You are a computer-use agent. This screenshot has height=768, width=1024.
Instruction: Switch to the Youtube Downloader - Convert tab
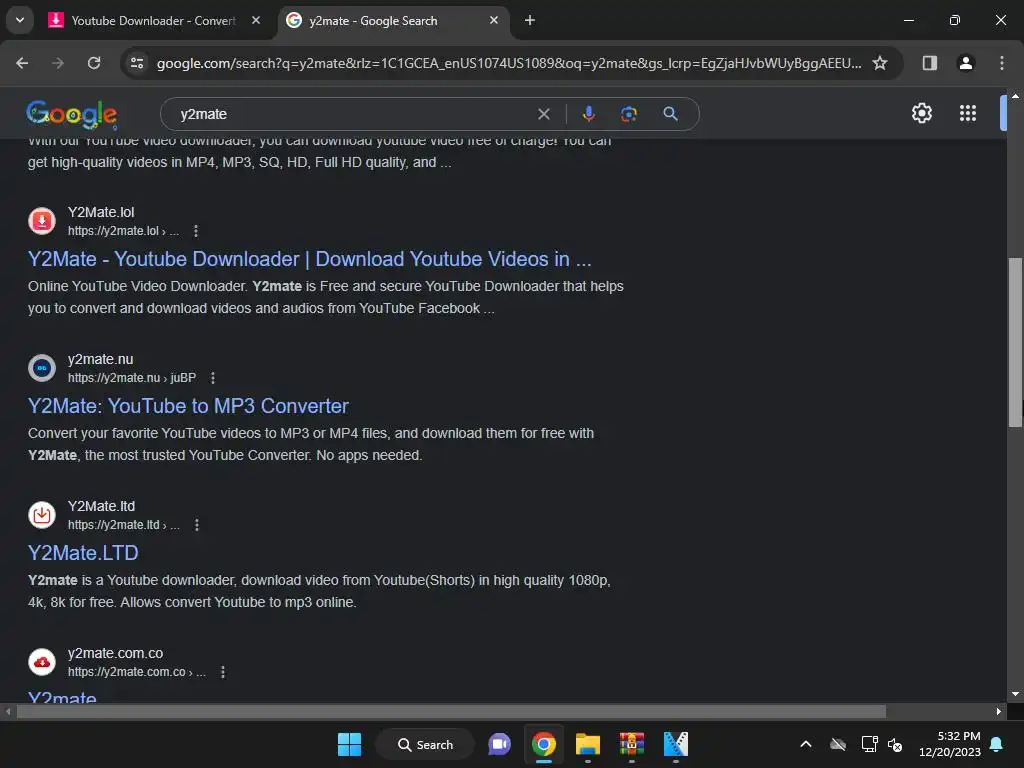(x=153, y=21)
